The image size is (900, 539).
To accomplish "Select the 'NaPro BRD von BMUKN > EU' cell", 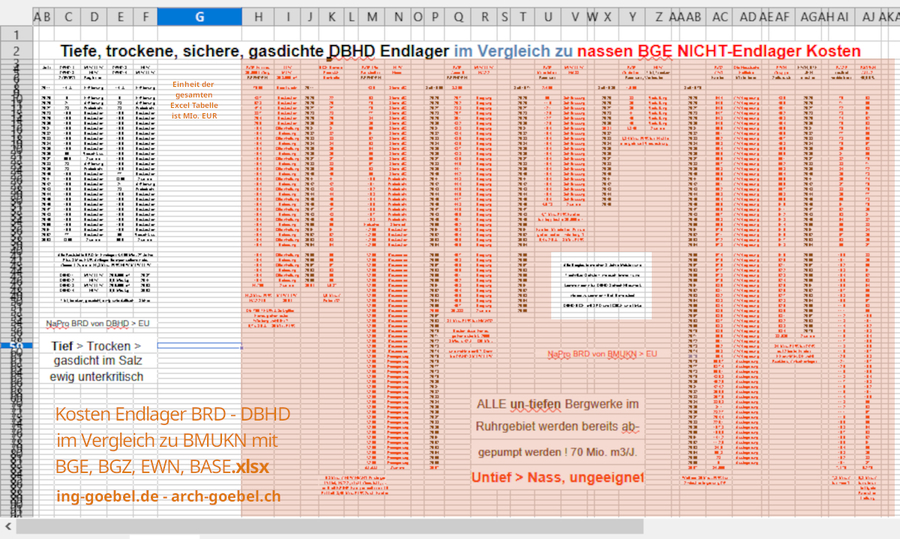I will tap(601, 354).
